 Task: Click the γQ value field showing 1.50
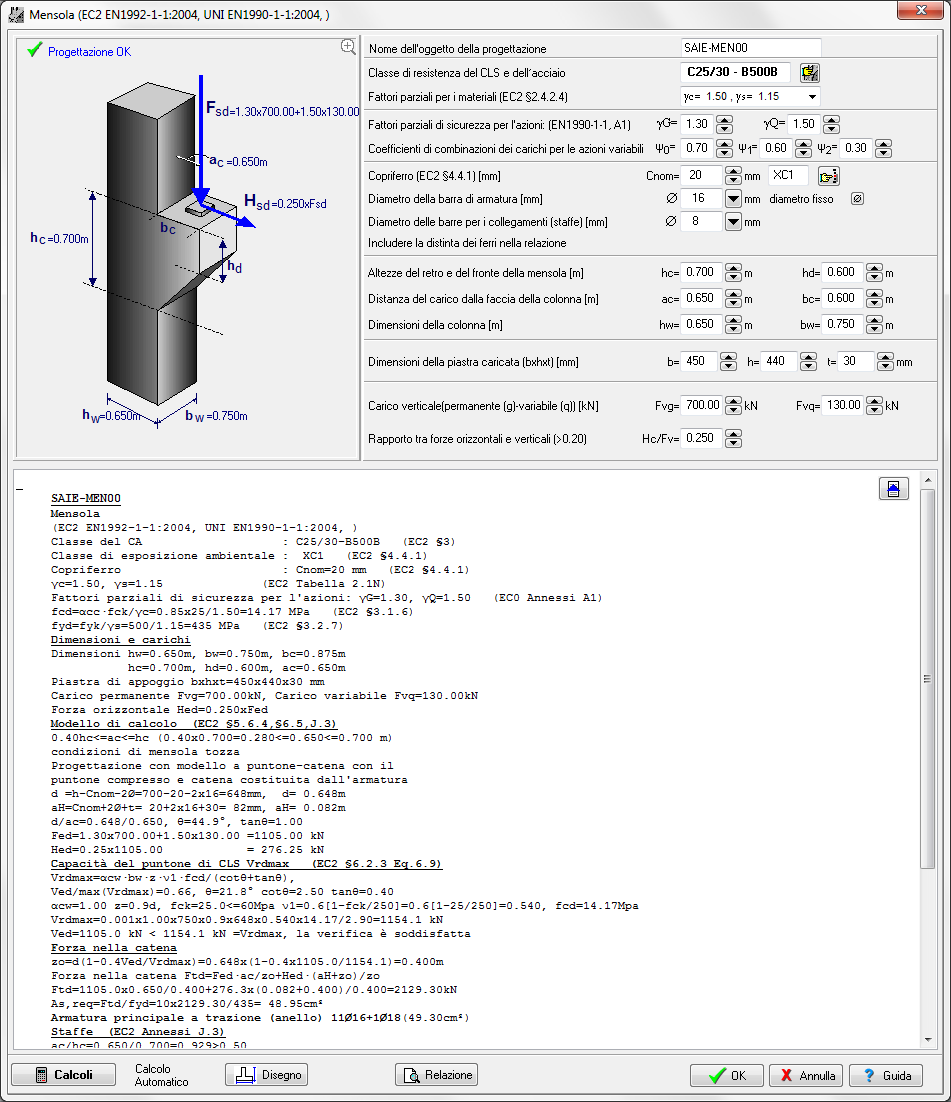(805, 124)
